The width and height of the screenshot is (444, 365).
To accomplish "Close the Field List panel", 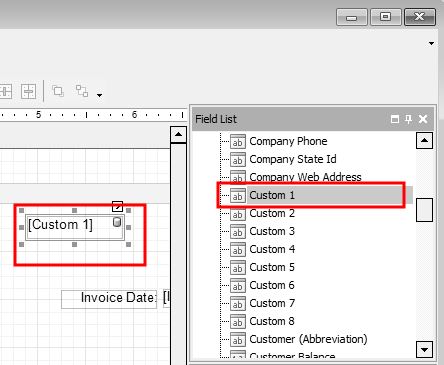I will point(423,119).
